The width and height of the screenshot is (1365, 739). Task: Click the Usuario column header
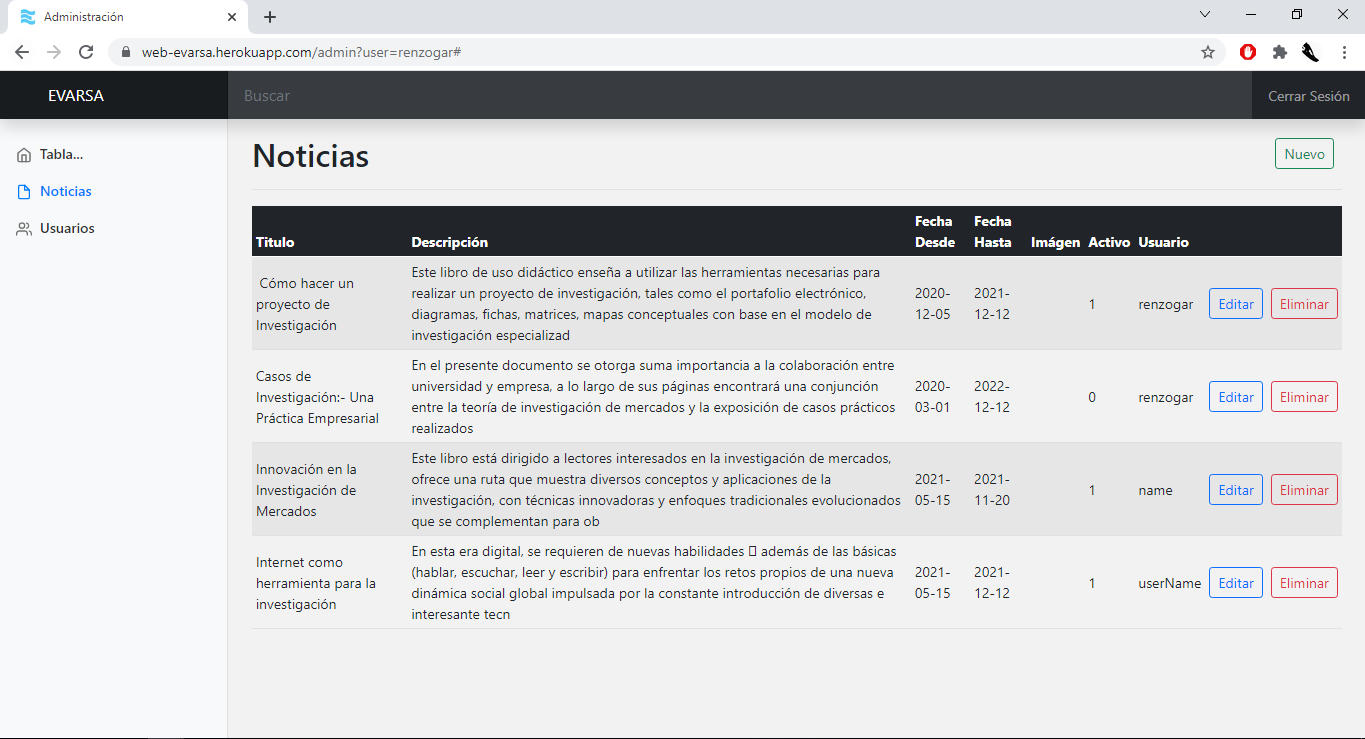[1163, 242]
